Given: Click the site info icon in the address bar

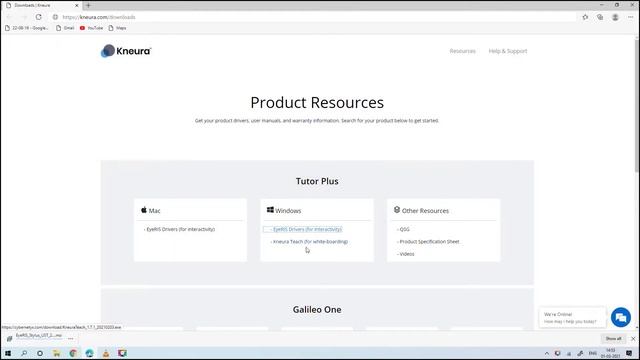Looking at the screenshot, I should [55, 17].
